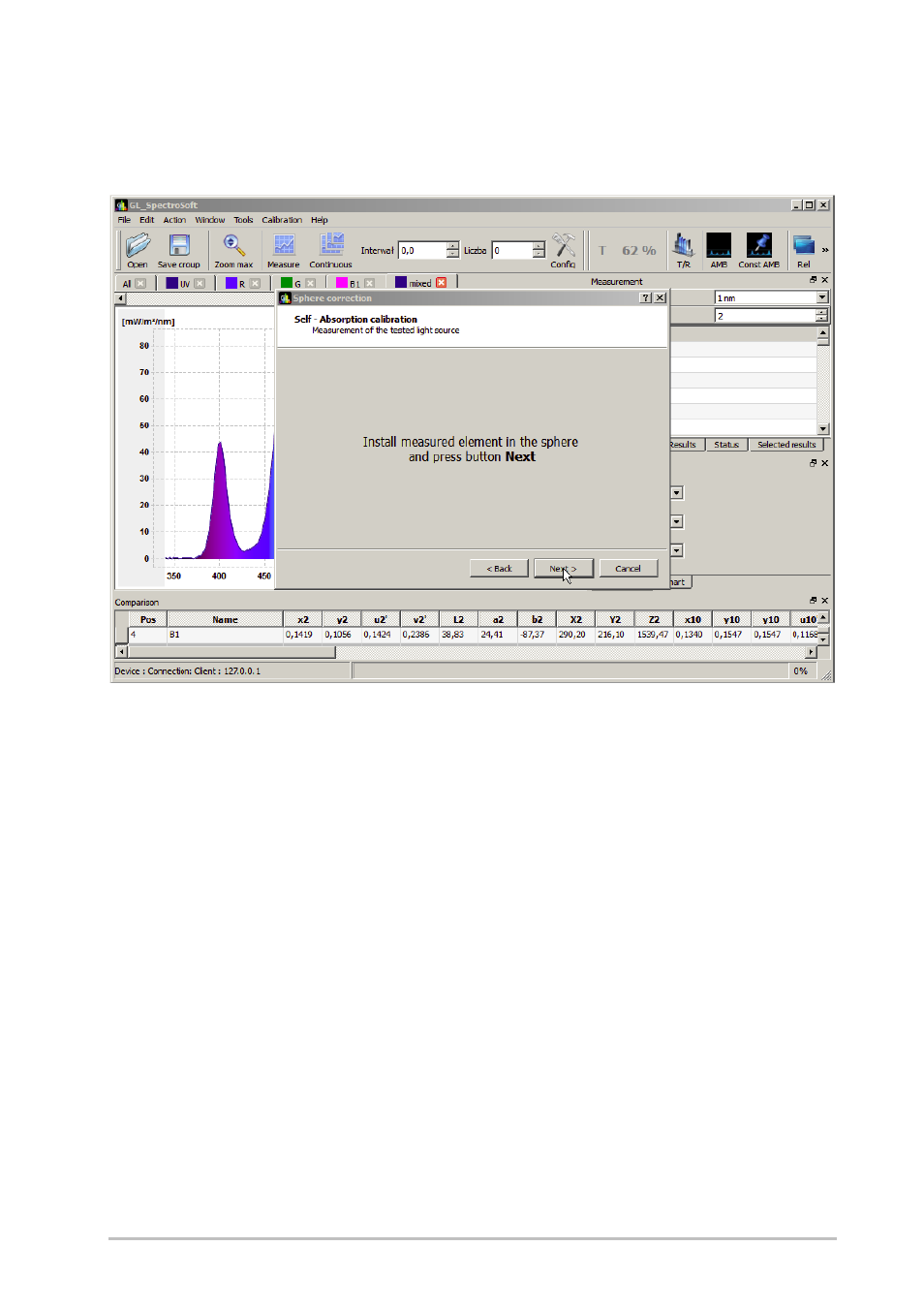Increase the Interwal spinner value

452,246
